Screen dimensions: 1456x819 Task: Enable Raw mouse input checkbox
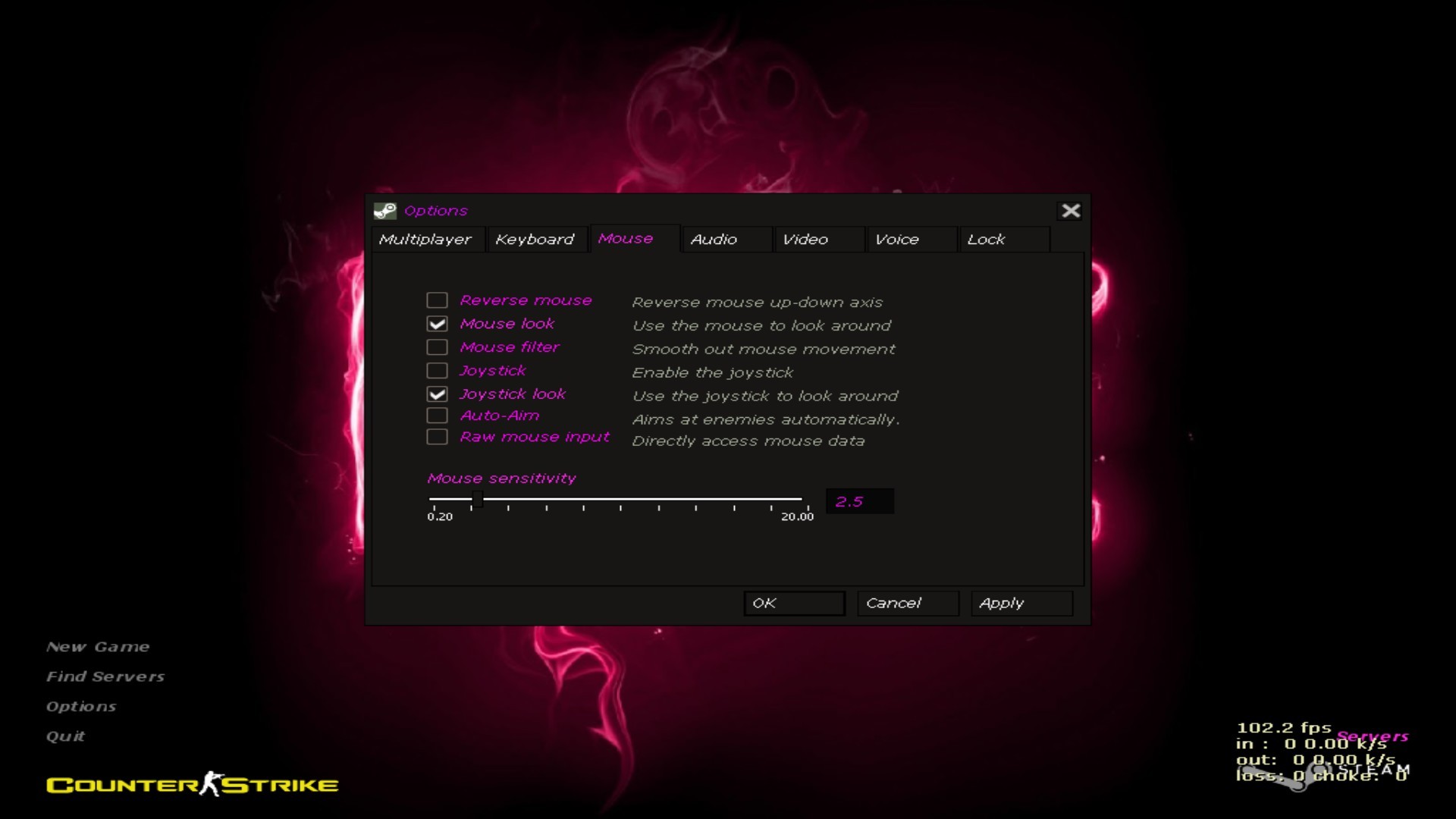[x=437, y=437]
